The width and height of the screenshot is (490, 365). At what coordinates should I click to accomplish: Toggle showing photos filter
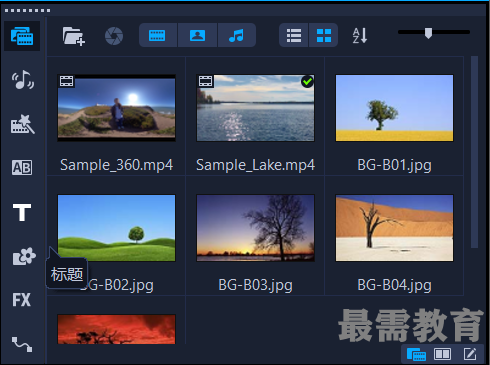197,35
